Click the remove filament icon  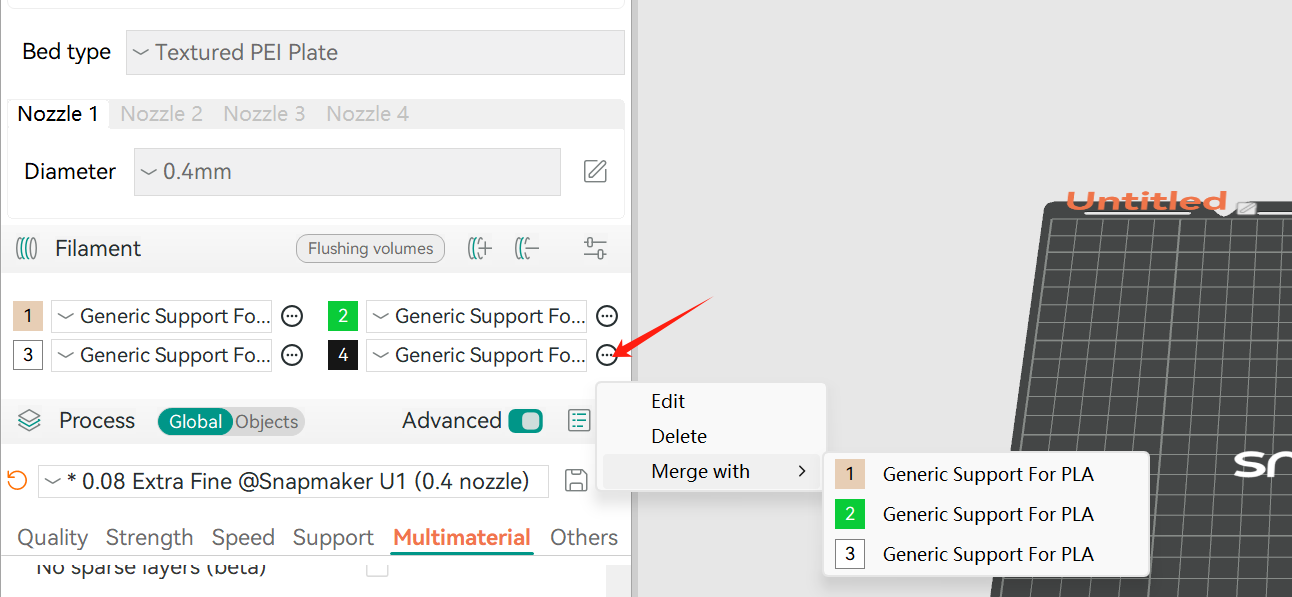[x=527, y=249]
